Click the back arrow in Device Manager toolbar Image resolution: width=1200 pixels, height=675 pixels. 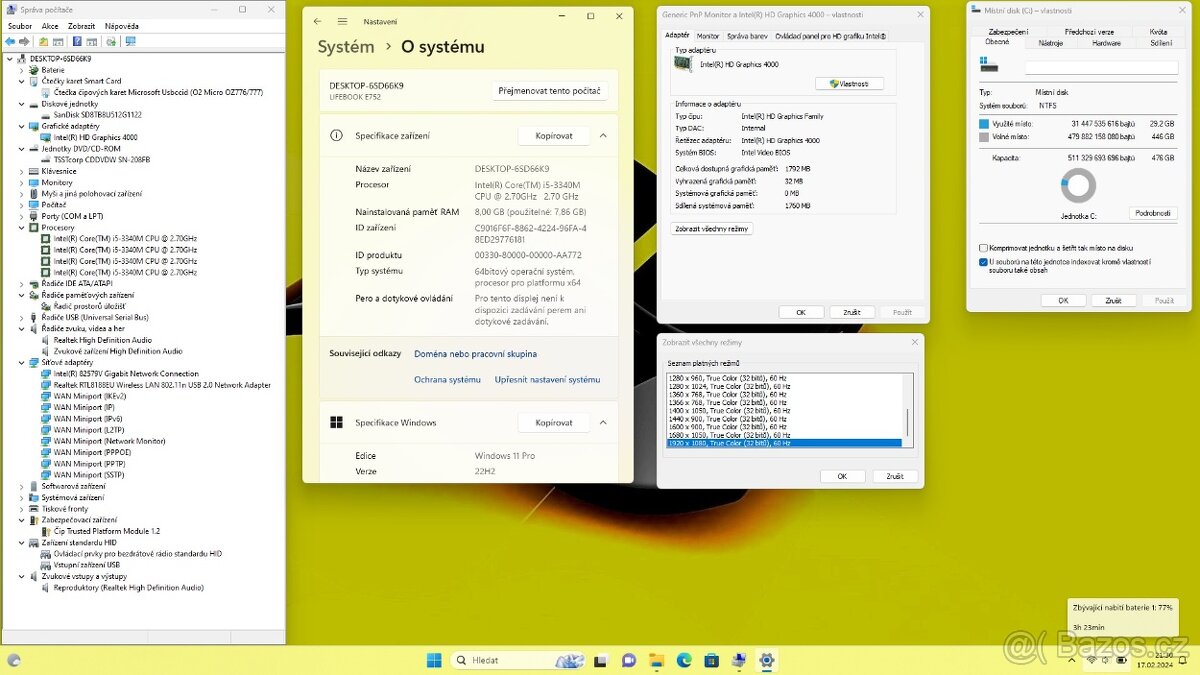coord(10,42)
